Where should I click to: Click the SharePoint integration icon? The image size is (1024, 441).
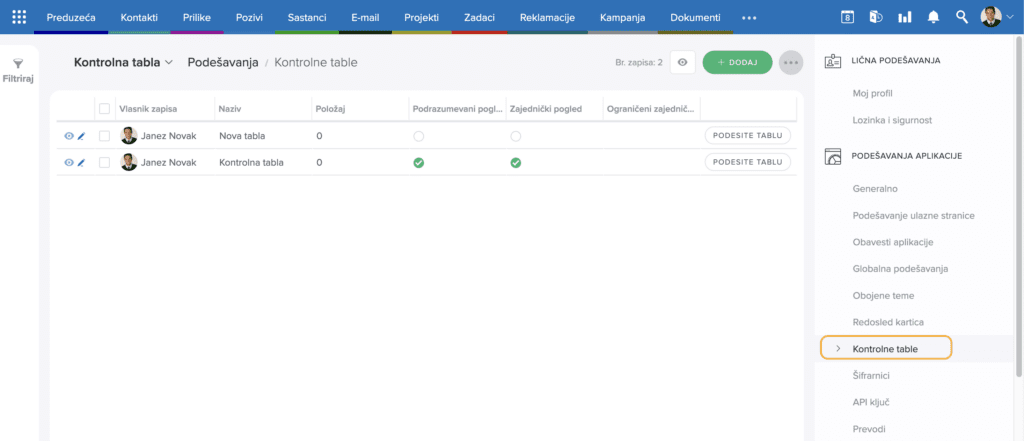(x=876, y=18)
